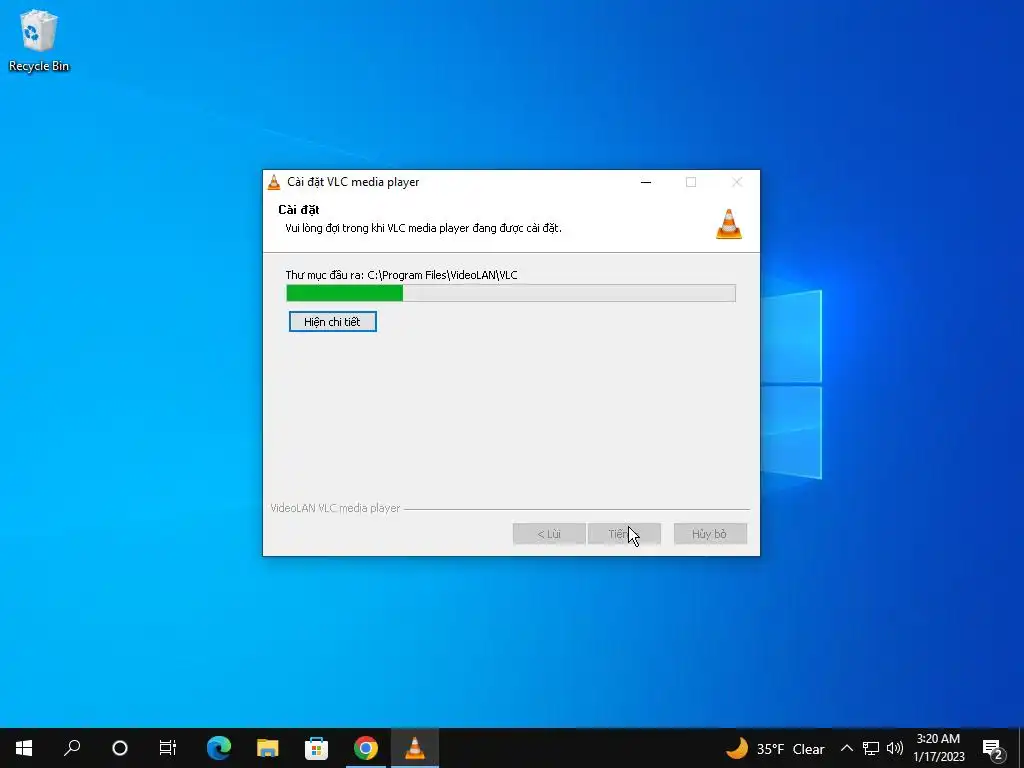Minimize the VLC installer window
The height and width of the screenshot is (768, 1024).
point(646,182)
